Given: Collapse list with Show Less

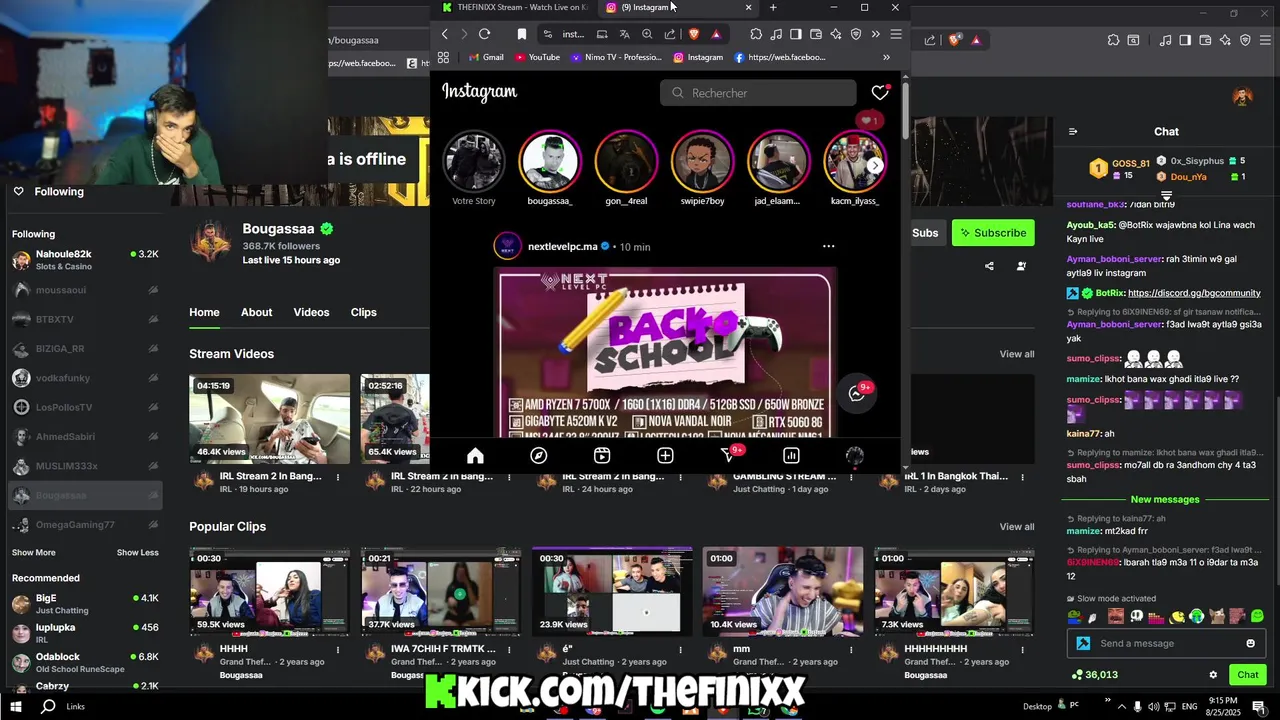Looking at the screenshot, I should [138, 552].
